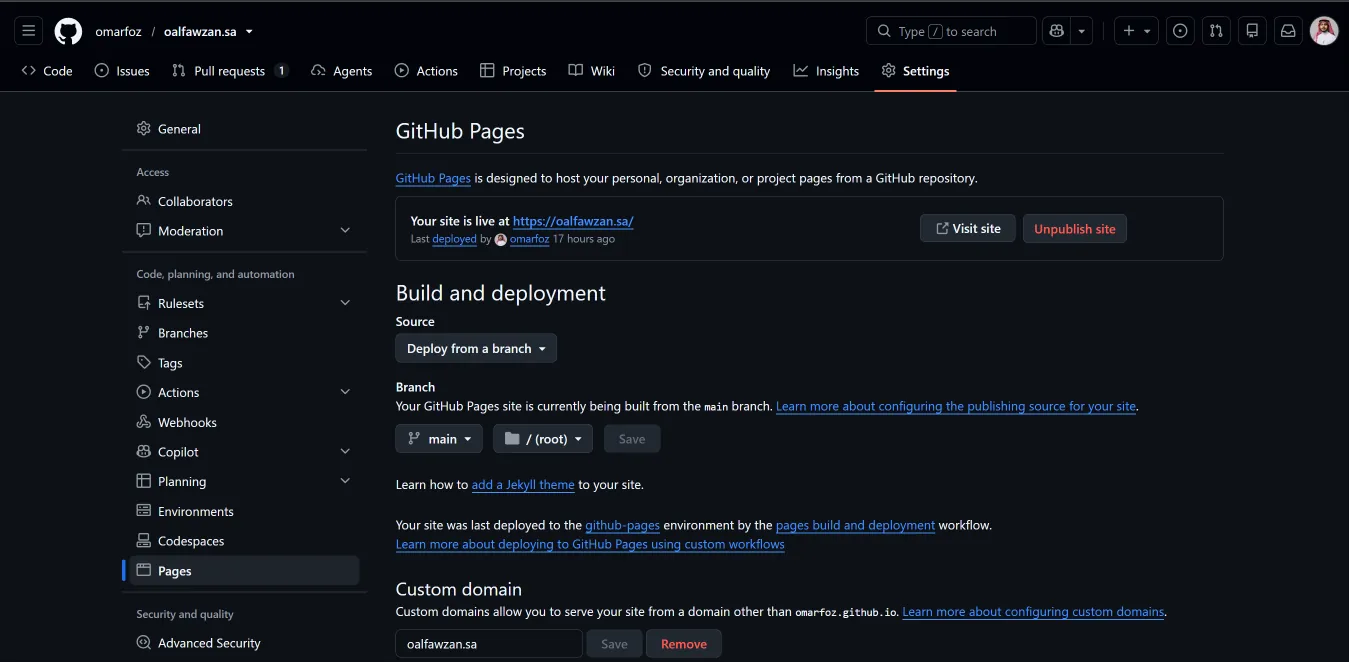1349x662 pixels.
Task: Switch to the Pull requests tab
Action: 230,71
